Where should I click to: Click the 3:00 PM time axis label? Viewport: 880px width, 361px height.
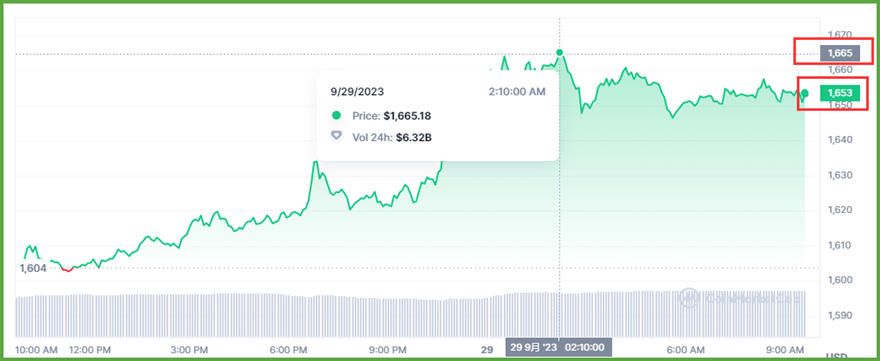(x=189, y=349)
